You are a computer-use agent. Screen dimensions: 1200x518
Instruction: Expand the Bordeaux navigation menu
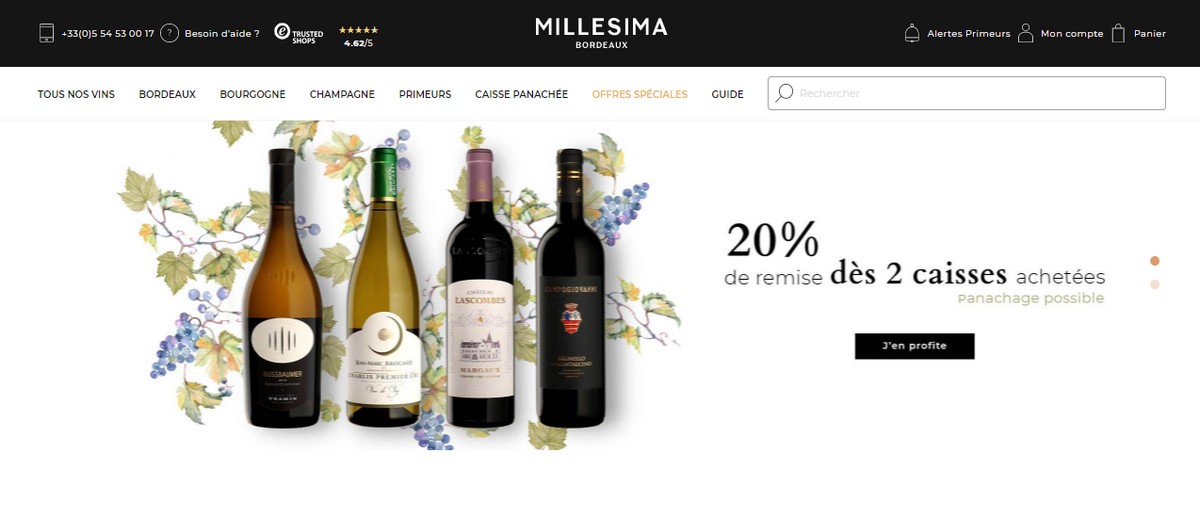167,94
